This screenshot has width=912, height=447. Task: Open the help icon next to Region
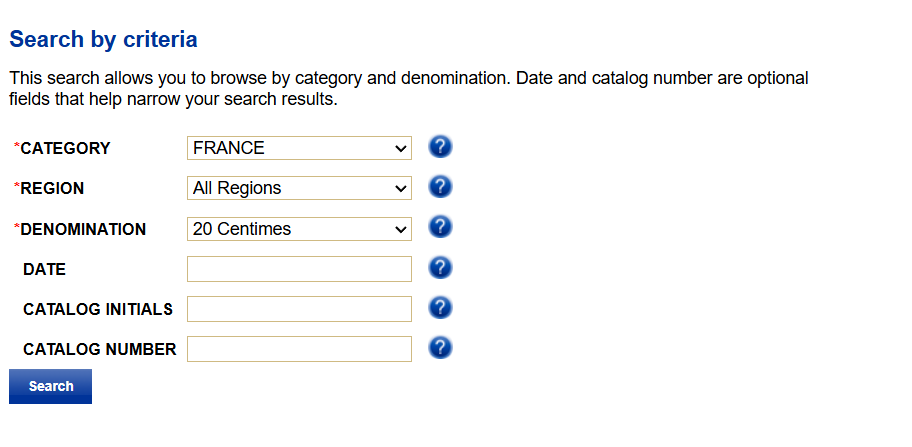click(440, 188)
